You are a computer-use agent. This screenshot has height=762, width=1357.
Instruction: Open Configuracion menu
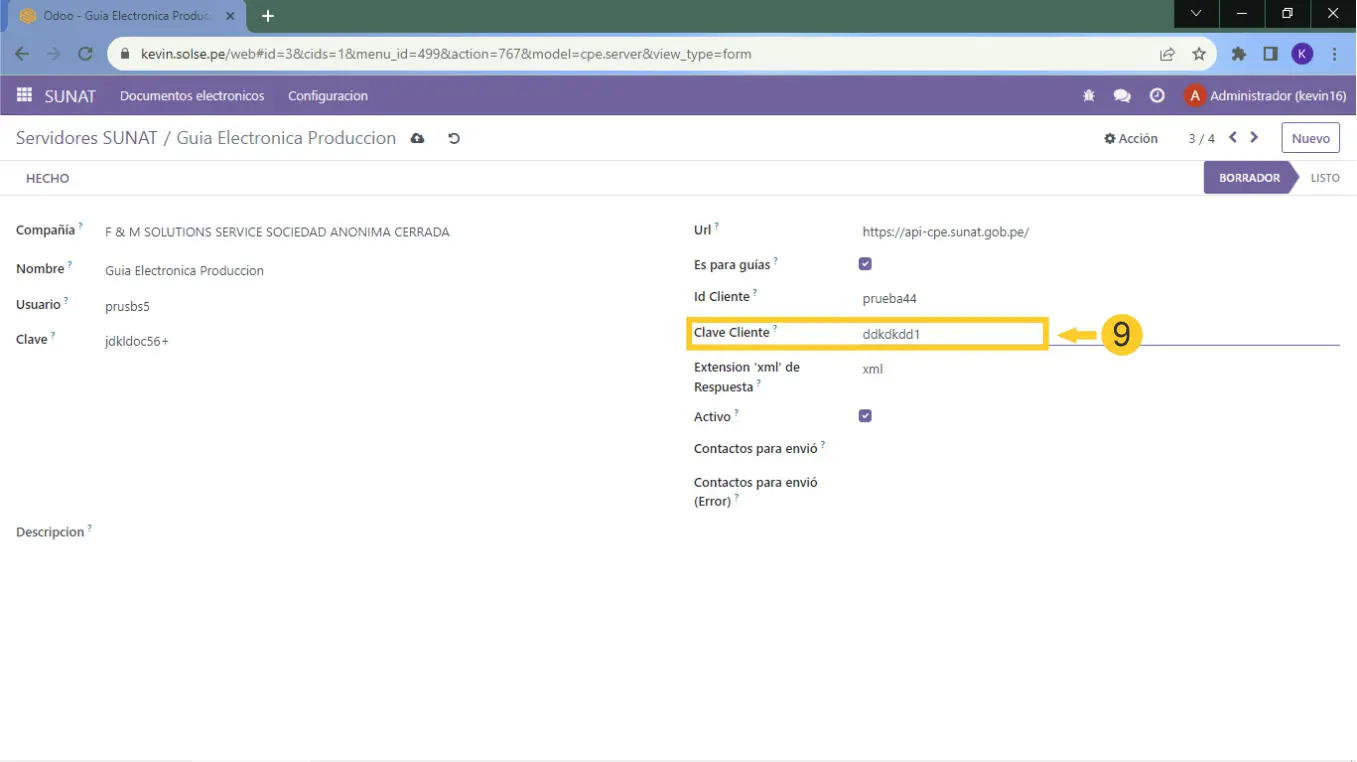click(328, 96)
